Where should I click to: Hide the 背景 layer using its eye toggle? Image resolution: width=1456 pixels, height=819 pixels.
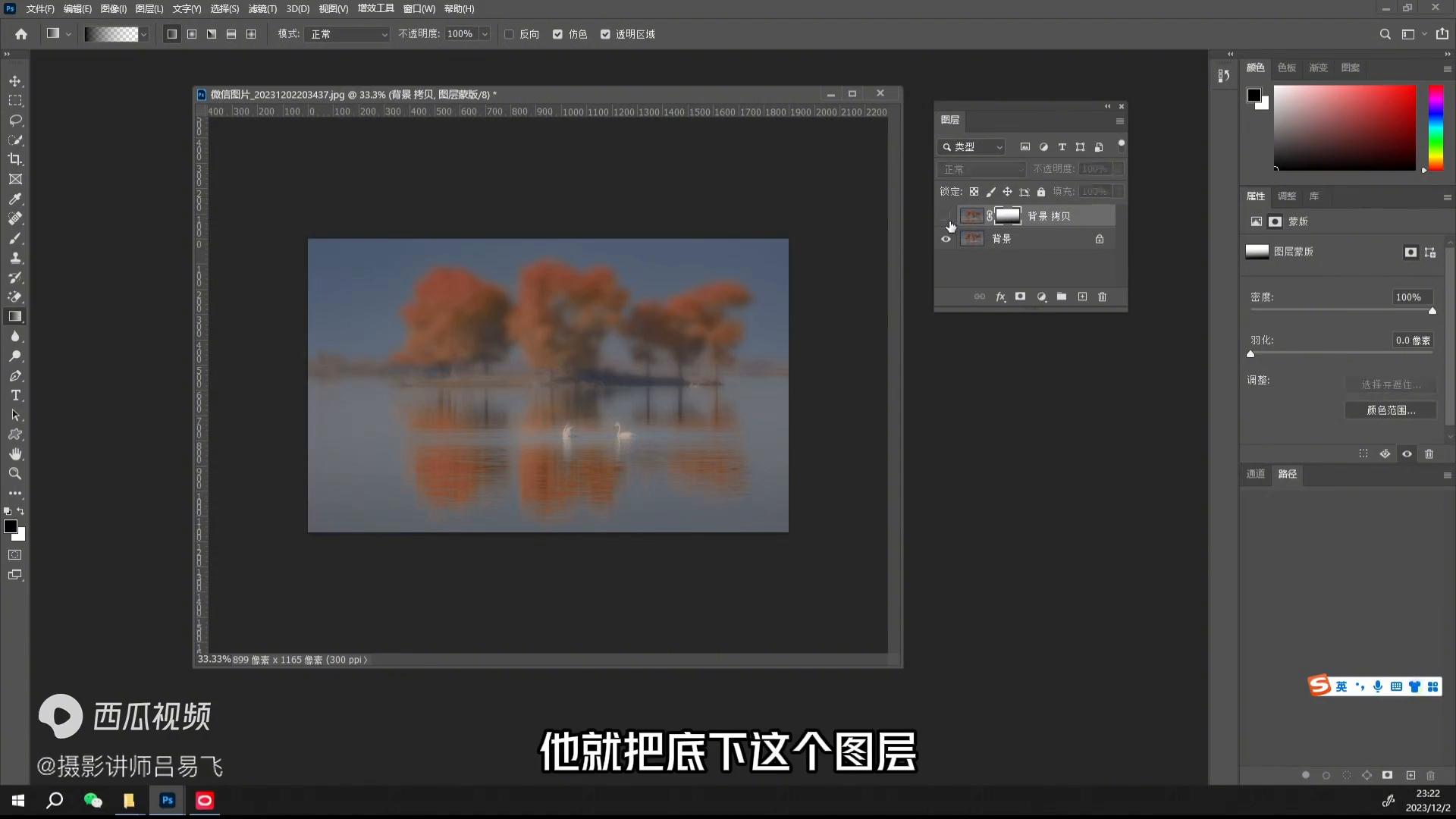coord(946,238)
